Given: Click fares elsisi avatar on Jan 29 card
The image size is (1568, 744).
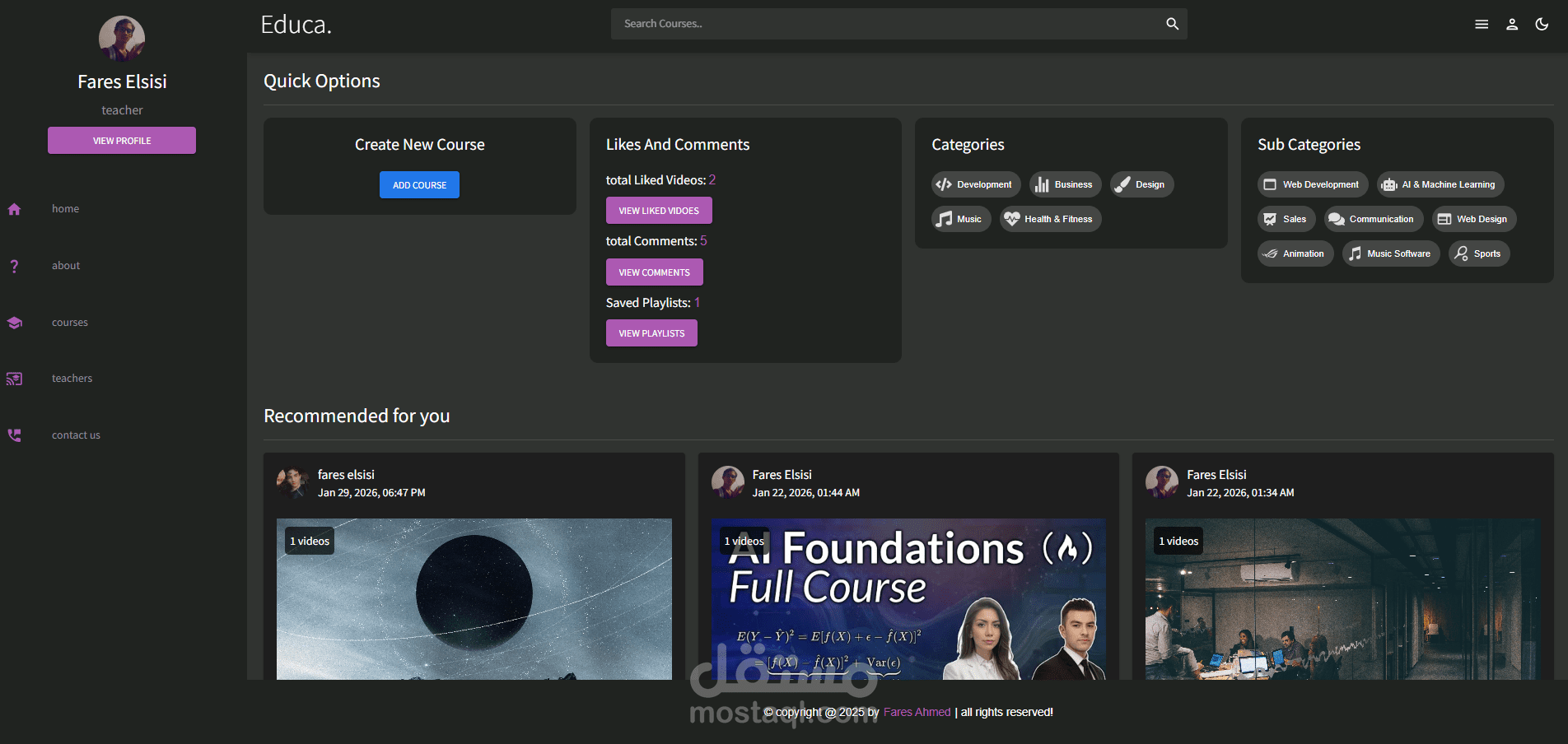Looking at the screenshot, I should pos(293,483).
